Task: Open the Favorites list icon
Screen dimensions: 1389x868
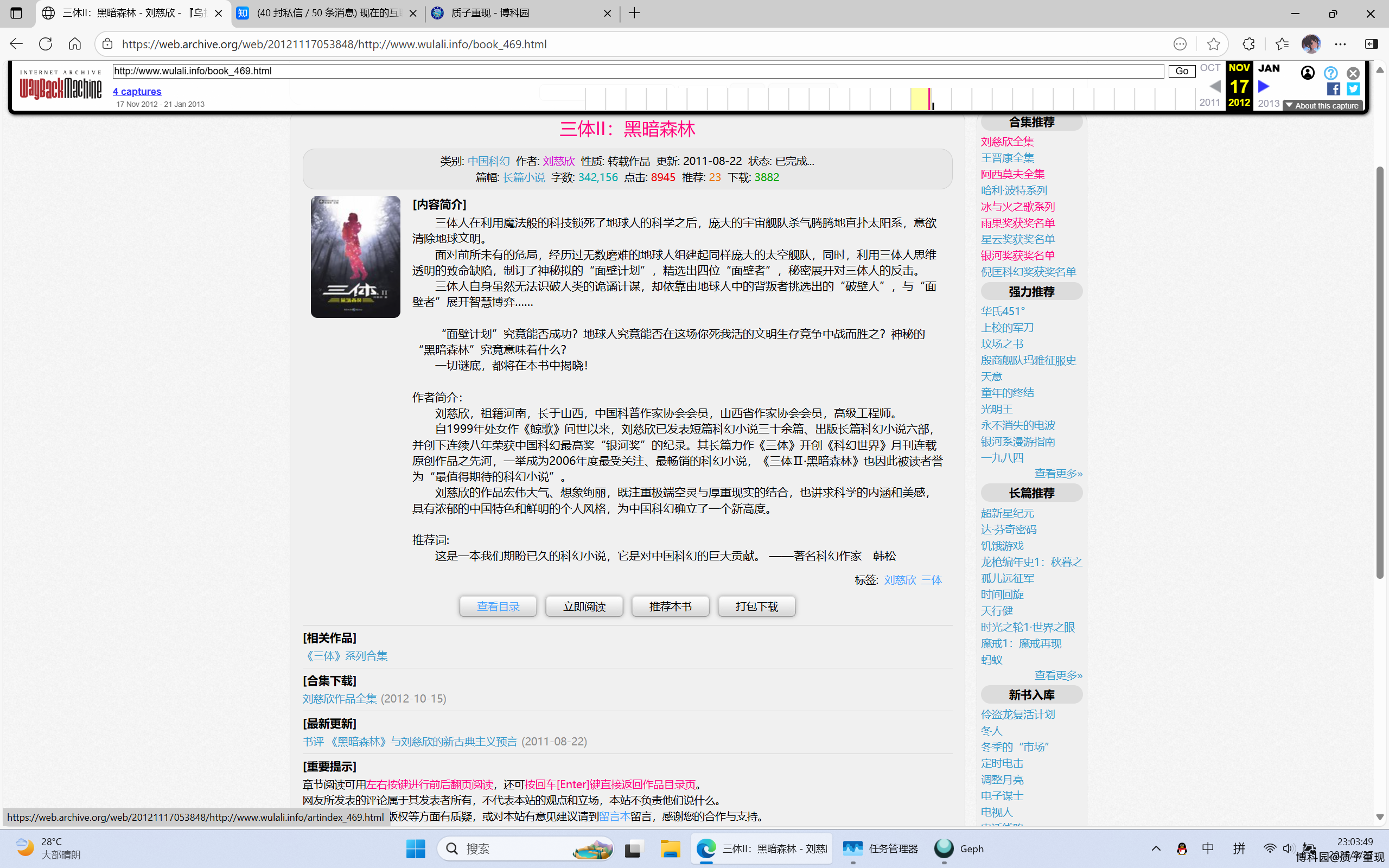Action: click(x=1281, y=43)
